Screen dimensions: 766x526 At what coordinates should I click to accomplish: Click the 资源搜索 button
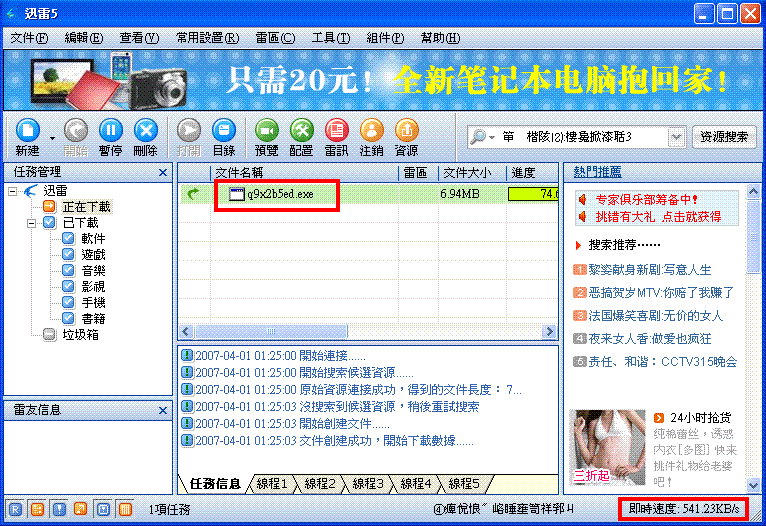click(x=724, y=137)
